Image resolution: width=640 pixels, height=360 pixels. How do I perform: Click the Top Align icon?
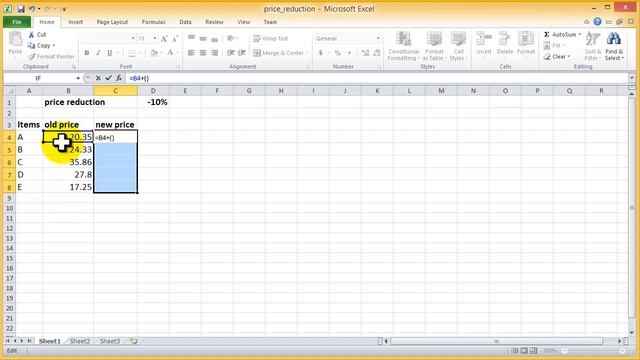pyautogui.click(x=191, y=38)
